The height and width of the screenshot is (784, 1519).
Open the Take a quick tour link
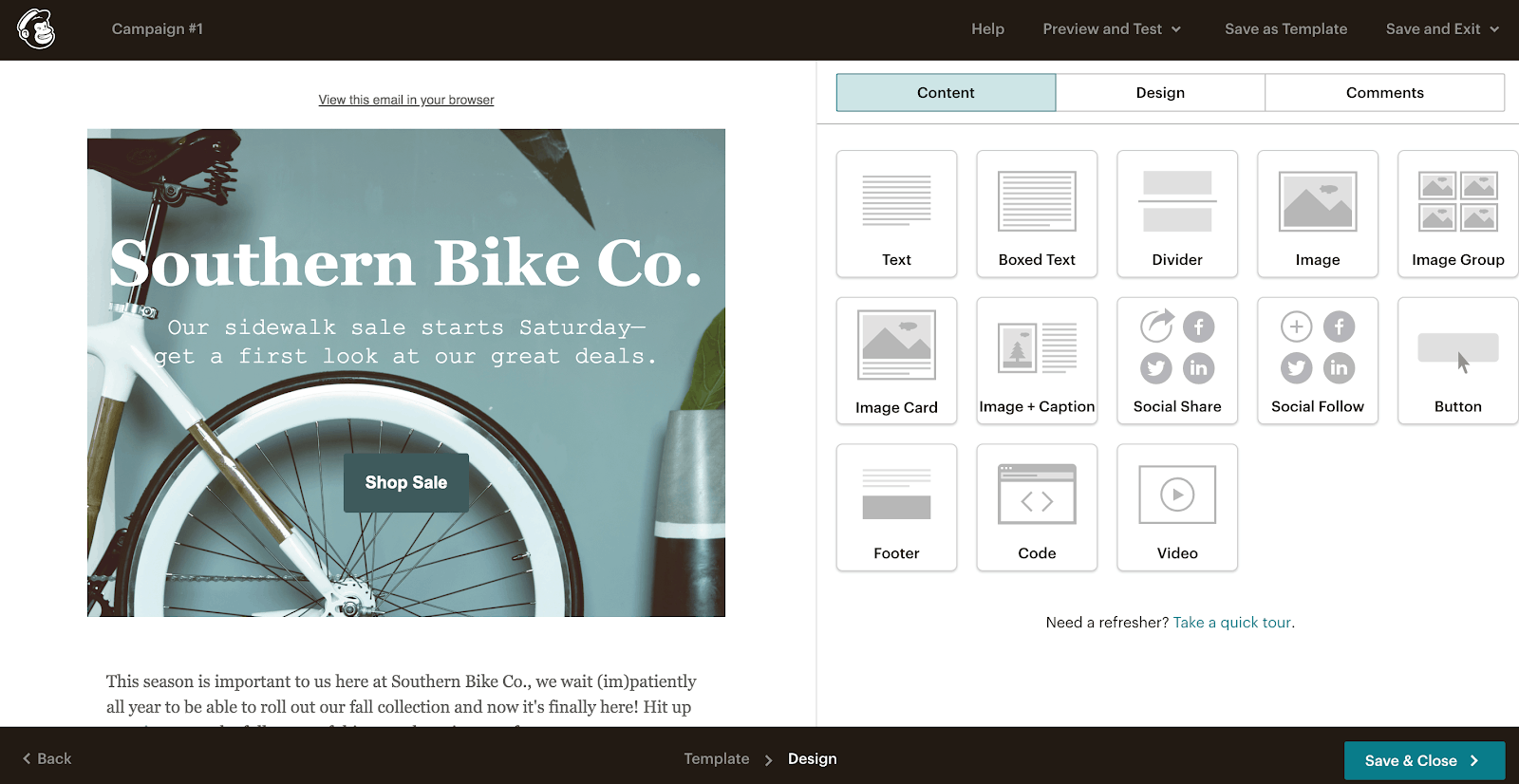(1232, 623)
